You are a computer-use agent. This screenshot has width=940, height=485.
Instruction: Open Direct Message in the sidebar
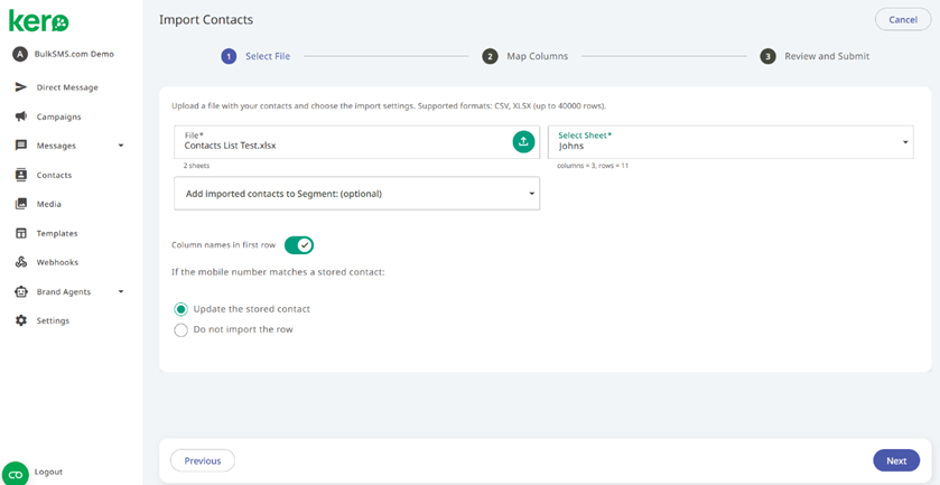[67, 88]
